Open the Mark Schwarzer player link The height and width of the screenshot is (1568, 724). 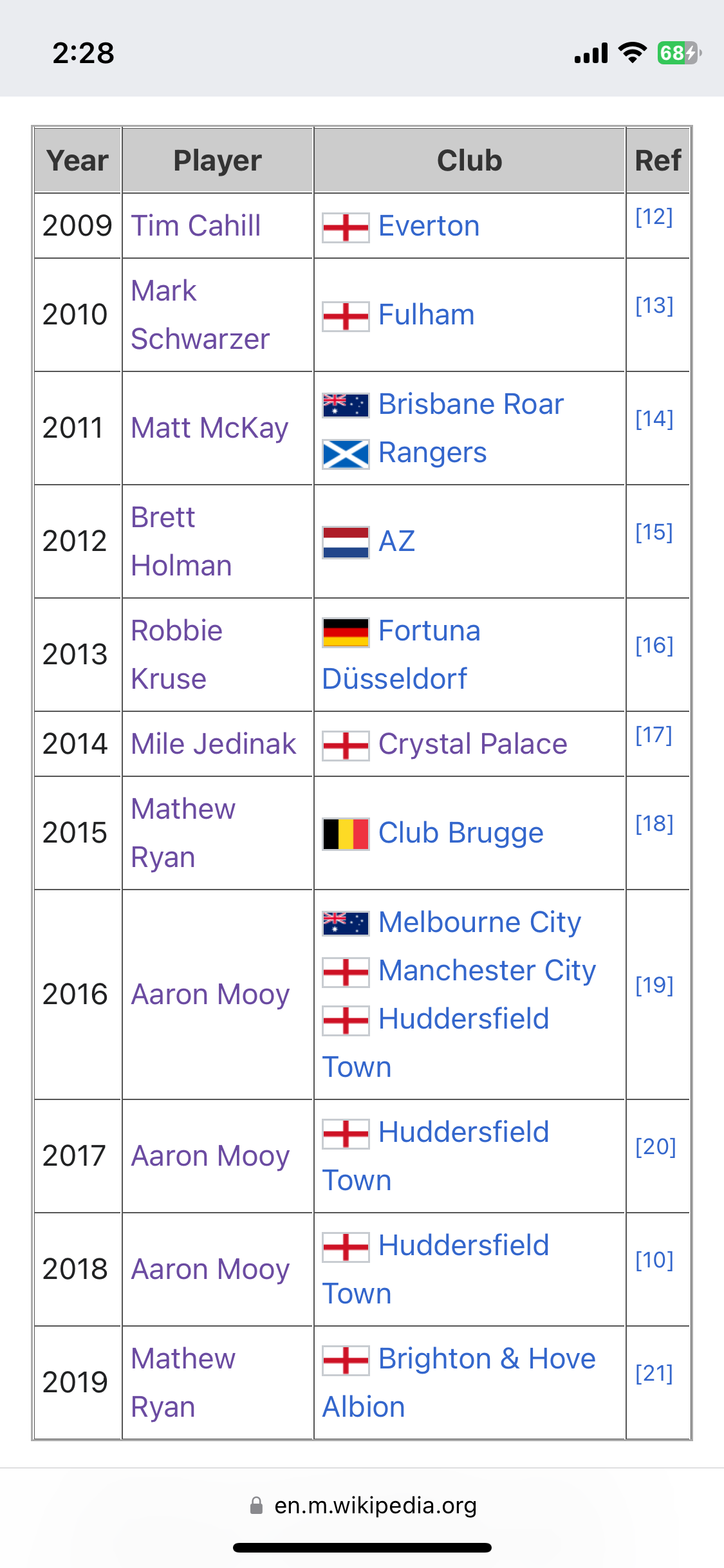click(x=200, y=315)
